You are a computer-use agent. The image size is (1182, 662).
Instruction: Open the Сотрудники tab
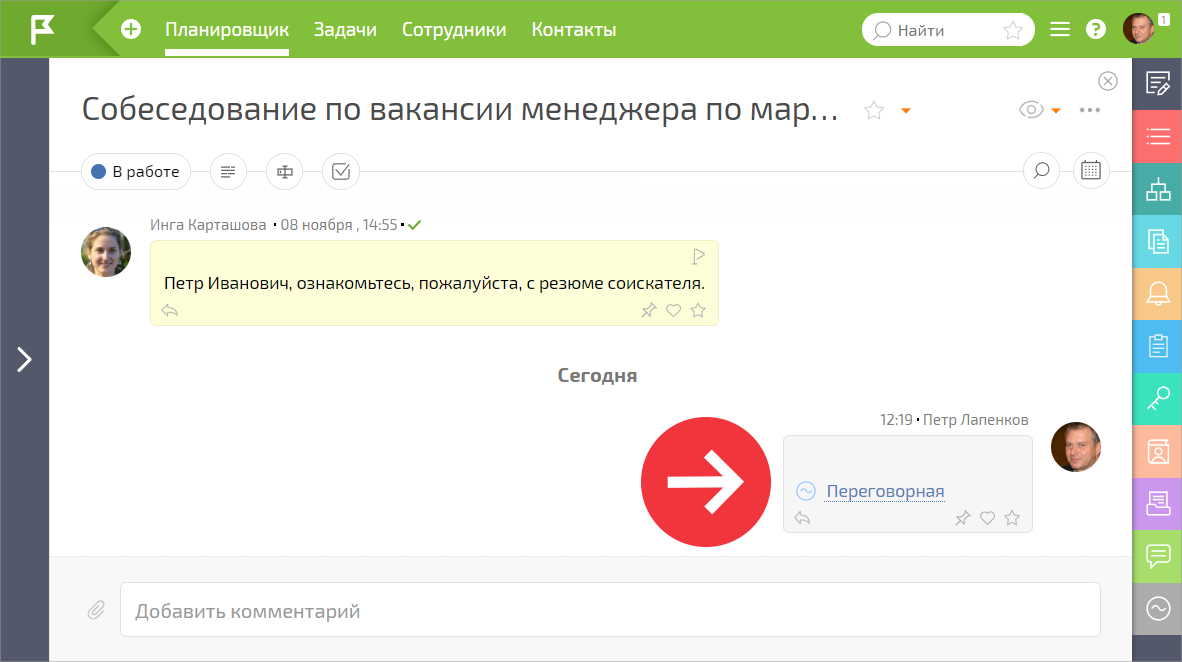pyautogui.click(x=454, y=29)
